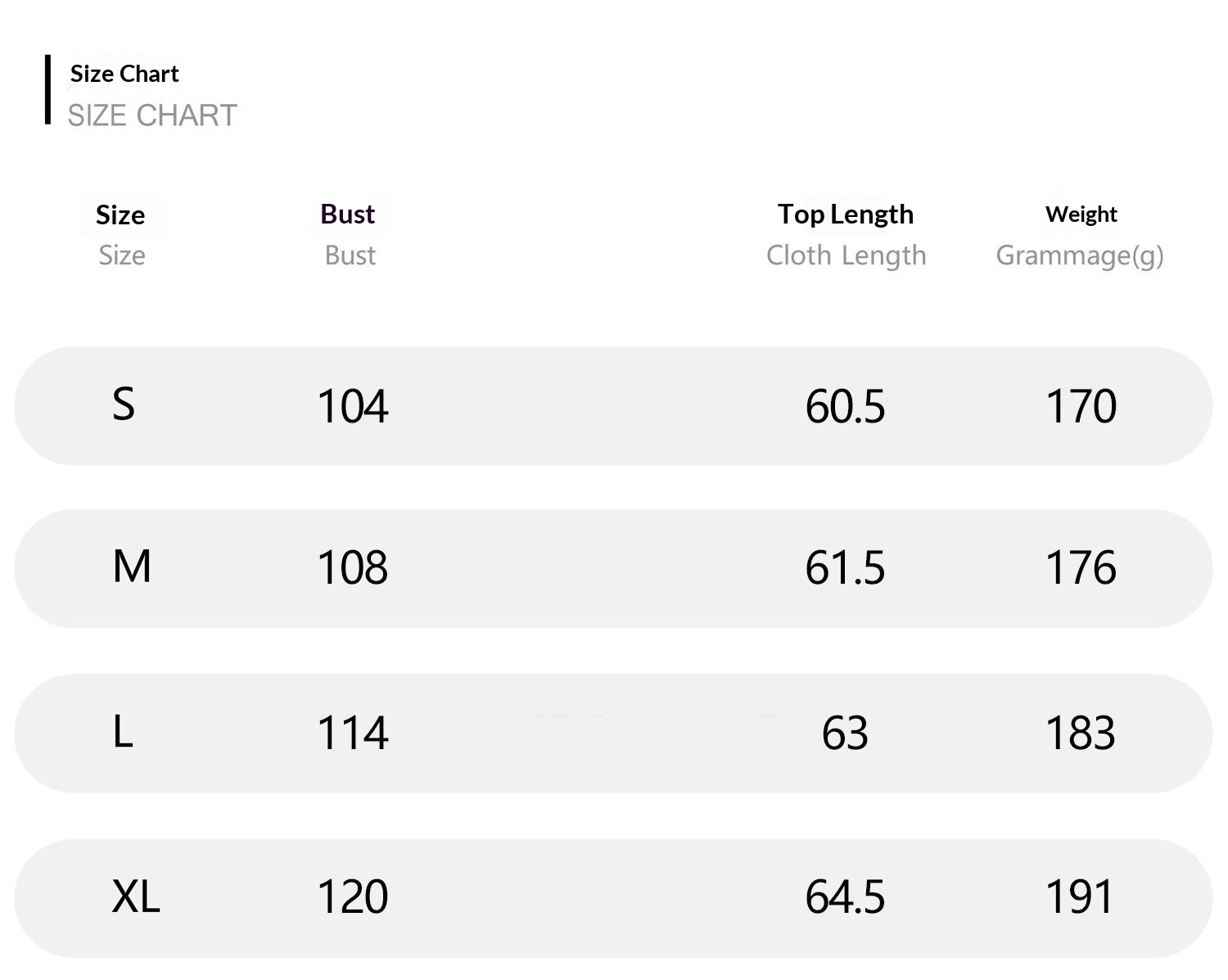1228x980 pixels.
Task: Click the gray "Cloth Length" sub-header
Action: click(846, 255)
